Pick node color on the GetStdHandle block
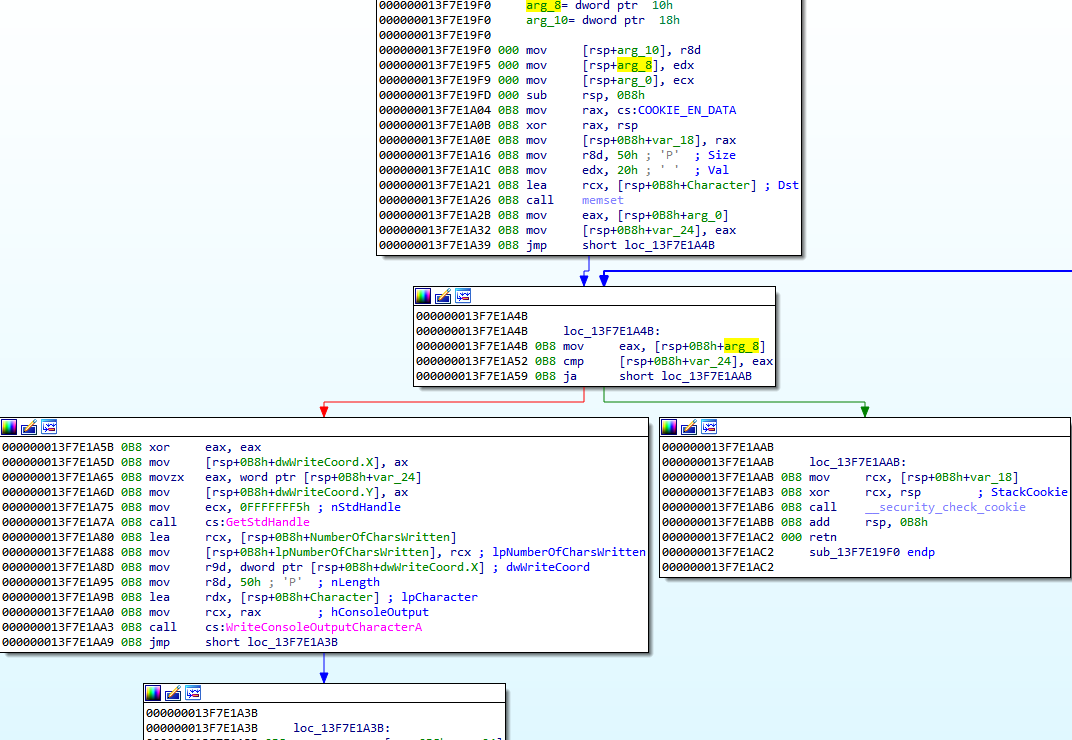 9,427
